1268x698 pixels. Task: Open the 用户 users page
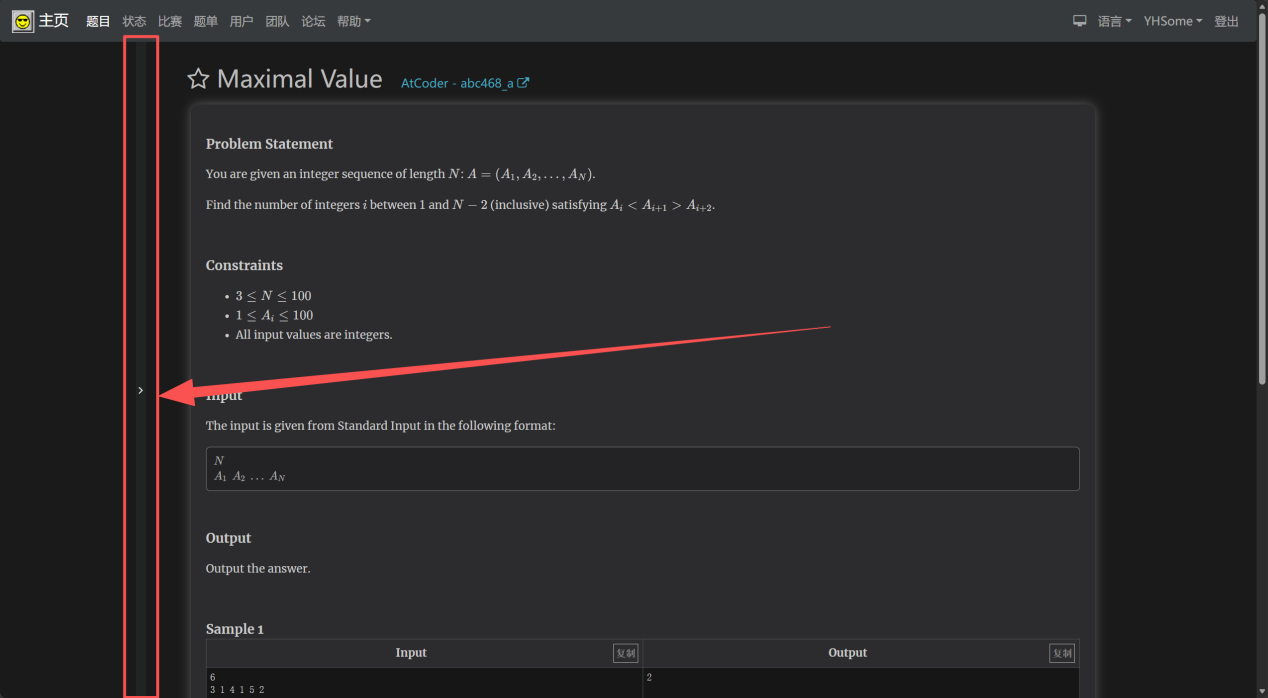coord(241,21)
